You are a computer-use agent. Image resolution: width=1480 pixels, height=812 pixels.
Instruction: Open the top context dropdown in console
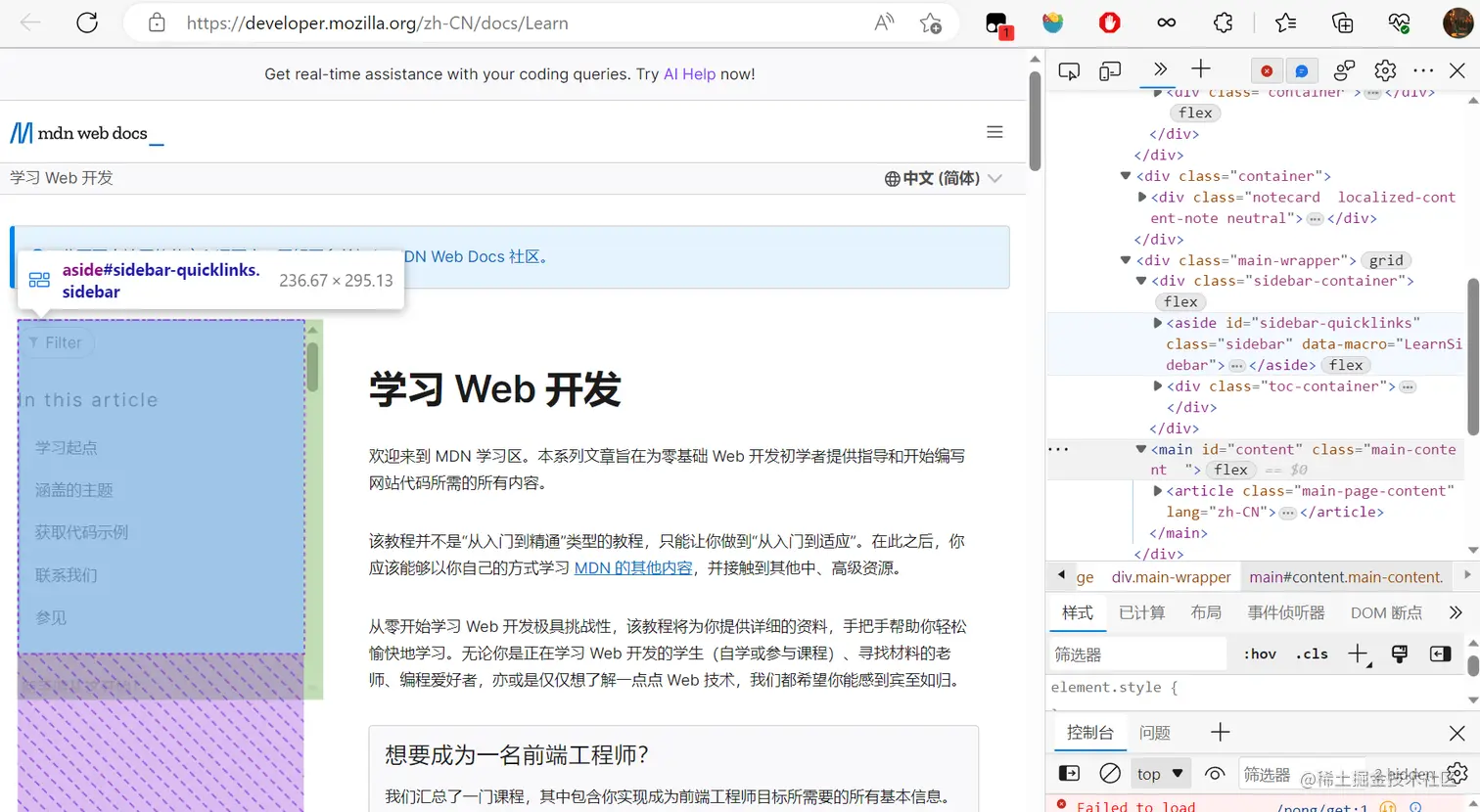pyautogui.click(x=1161, y=774)
